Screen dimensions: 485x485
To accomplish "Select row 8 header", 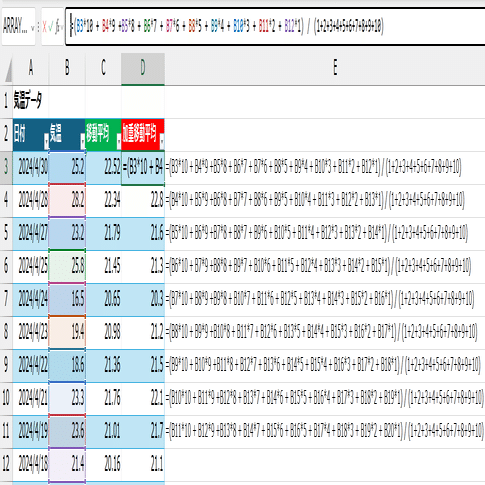I will 6,332.
